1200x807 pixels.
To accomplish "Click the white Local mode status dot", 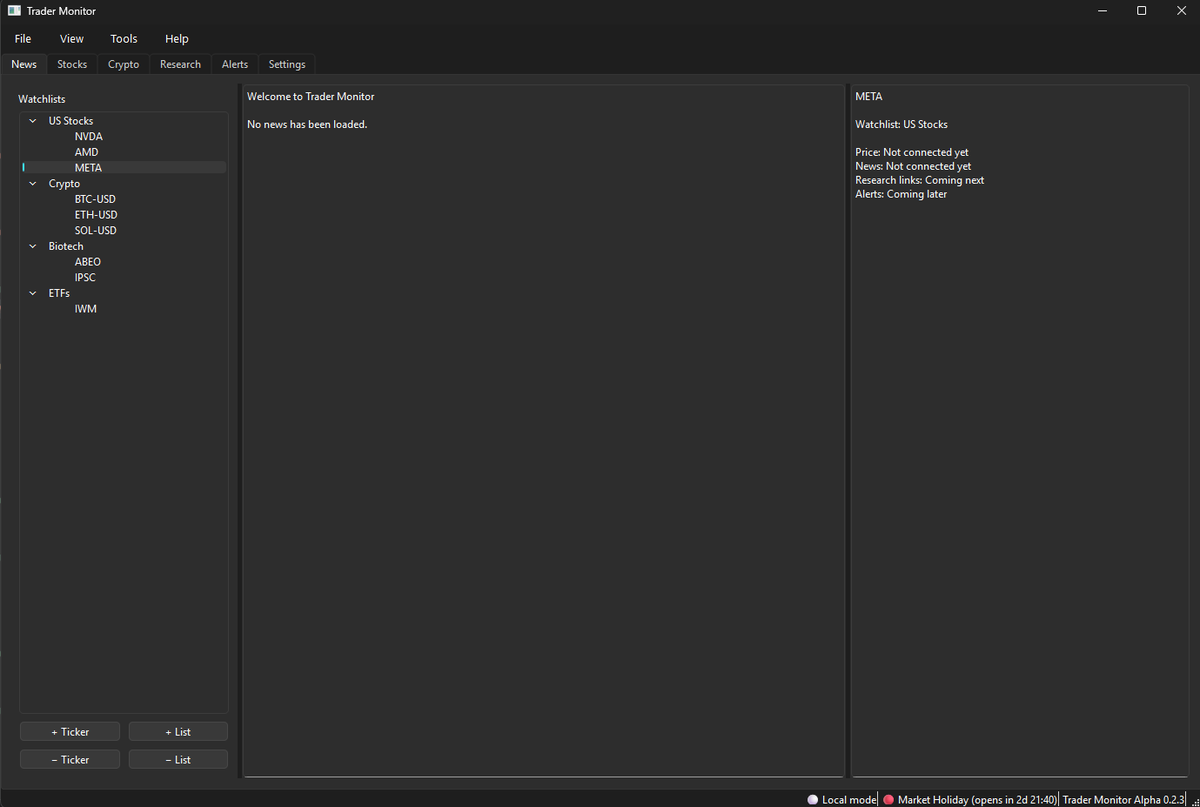I will coord(812,800).
